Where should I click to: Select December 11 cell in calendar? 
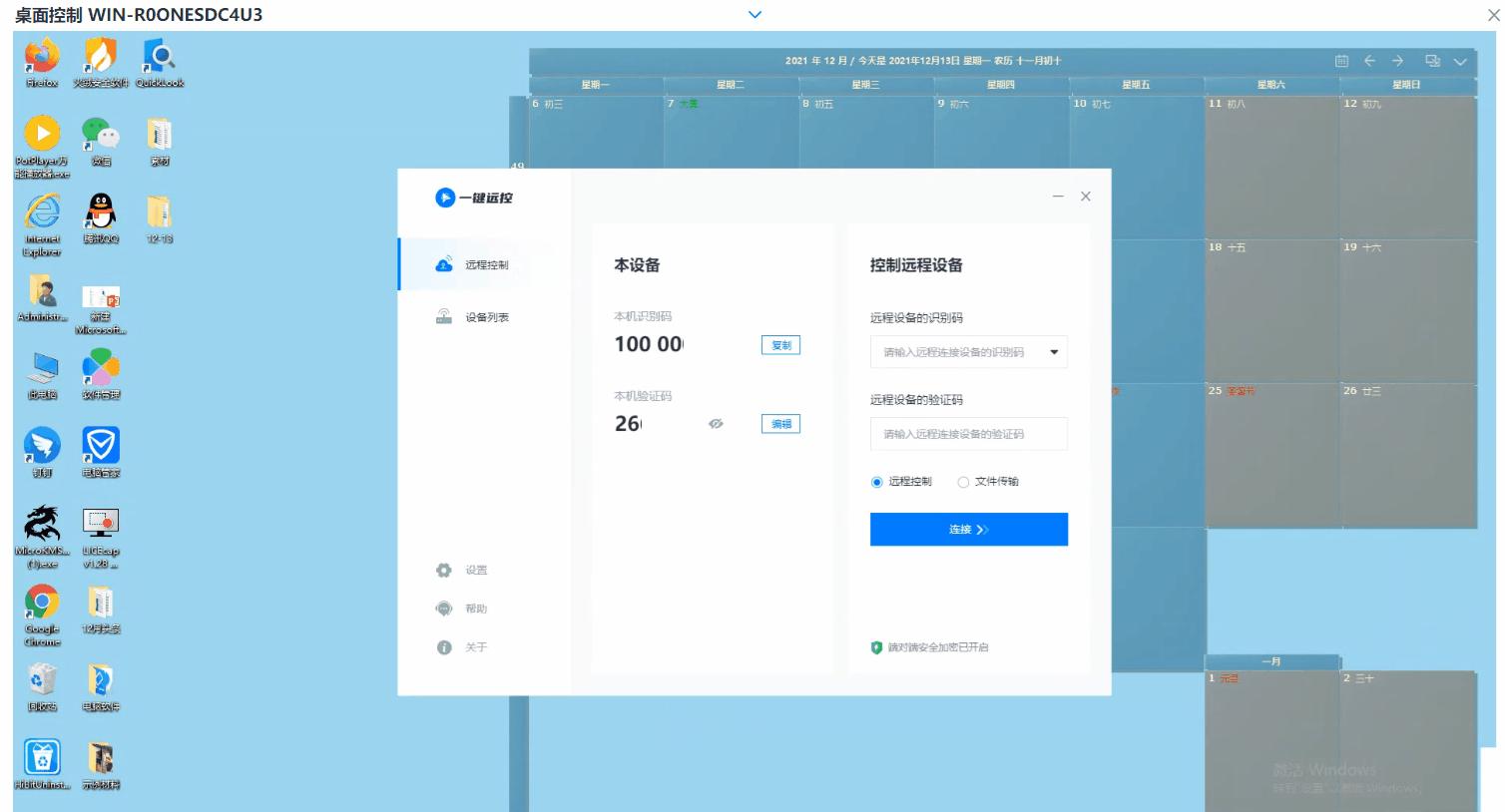tap(1271, 168)
